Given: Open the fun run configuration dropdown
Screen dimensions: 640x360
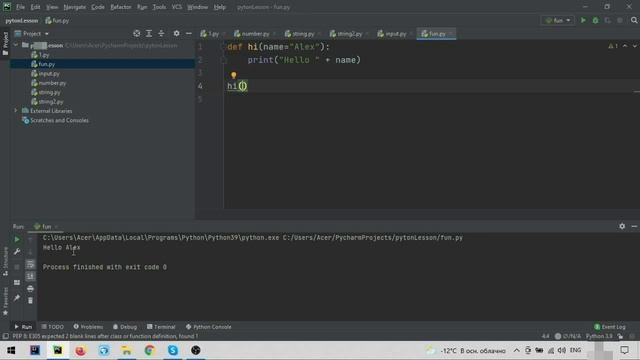Looking at the screenshot, I should pos(558,20).
